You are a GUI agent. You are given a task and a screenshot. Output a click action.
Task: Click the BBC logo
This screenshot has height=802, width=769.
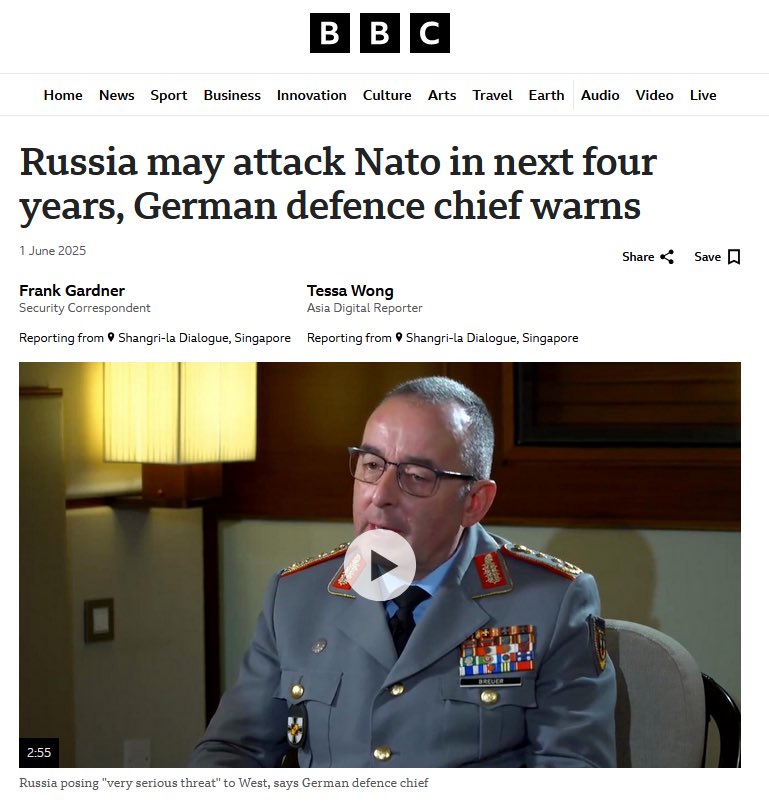tap(380, 33)
